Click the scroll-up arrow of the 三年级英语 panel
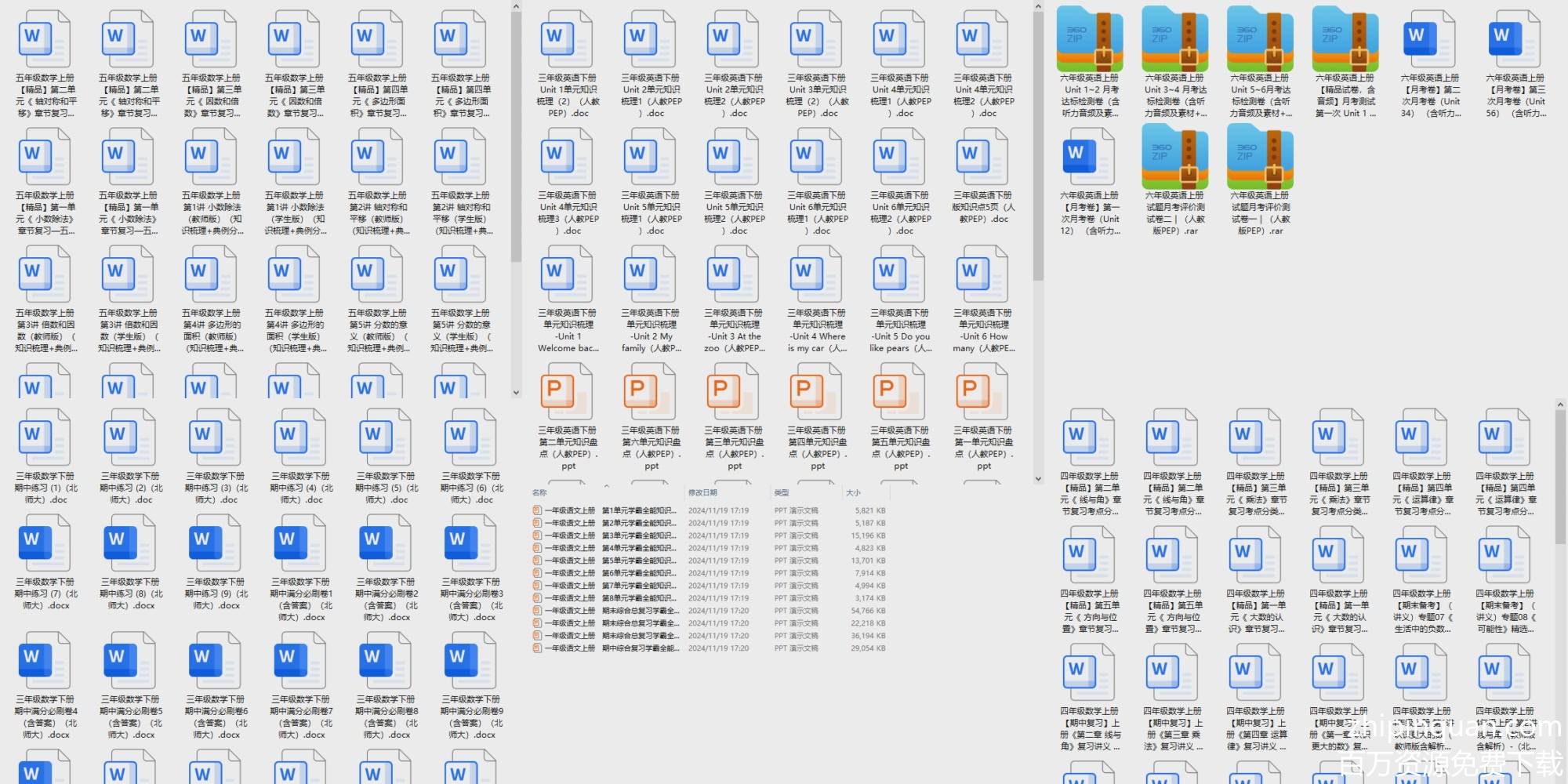The image size is (1568, 784). (1038, 7)
